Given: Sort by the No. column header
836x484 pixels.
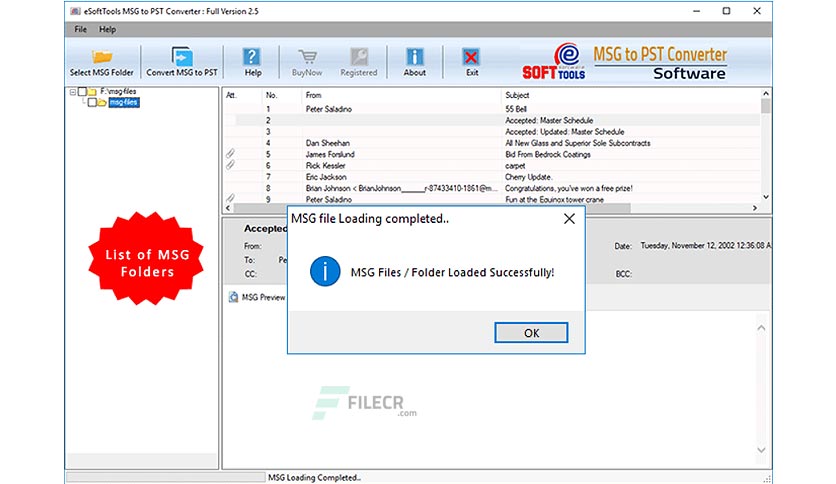Looking at the screenshot, I should coord(271,95).
